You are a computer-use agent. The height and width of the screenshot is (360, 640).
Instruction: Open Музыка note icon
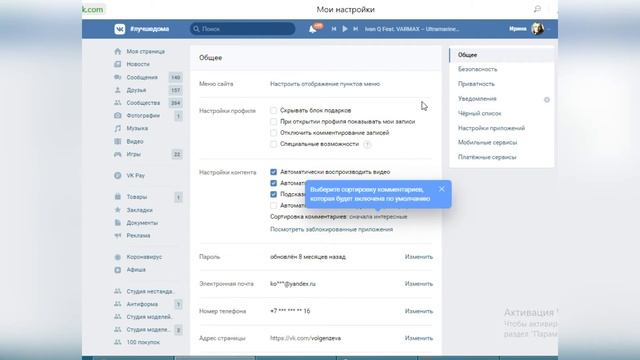[x=118, y=128]
